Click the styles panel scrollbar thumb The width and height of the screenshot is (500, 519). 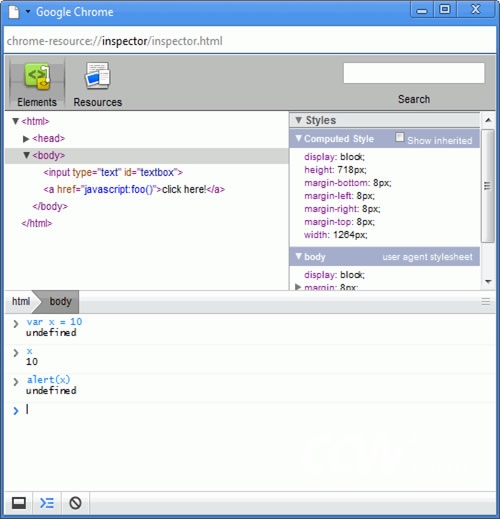(x=488, y=186)
